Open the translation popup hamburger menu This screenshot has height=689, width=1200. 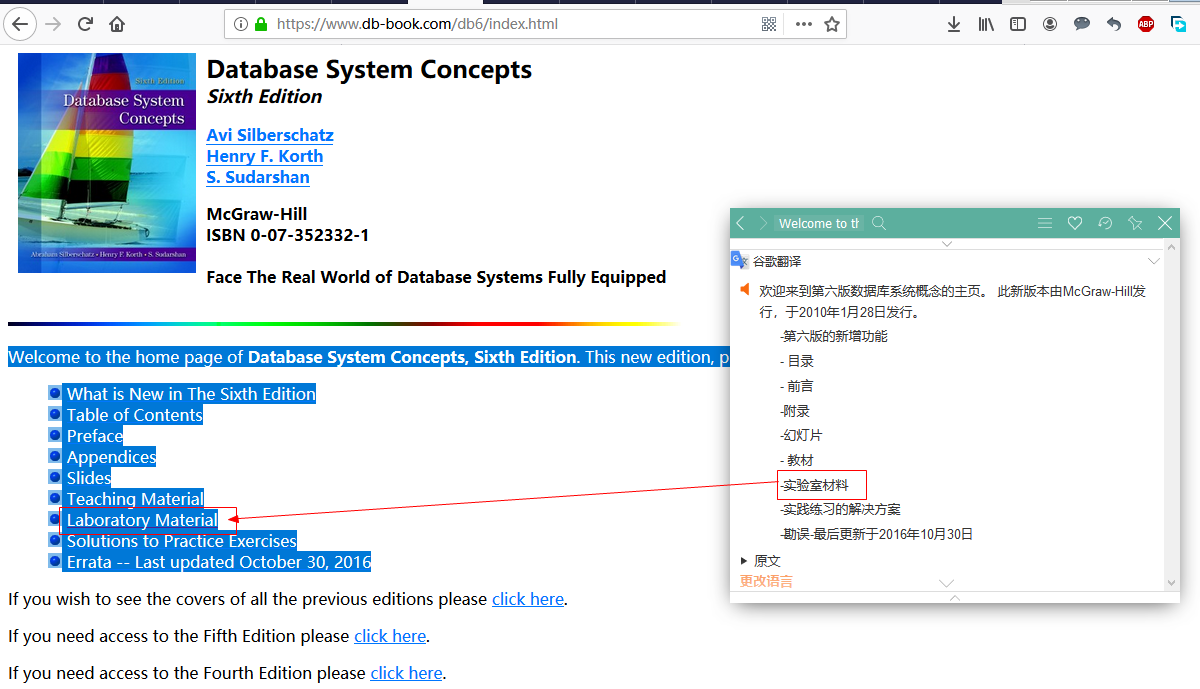point(1045,223)
